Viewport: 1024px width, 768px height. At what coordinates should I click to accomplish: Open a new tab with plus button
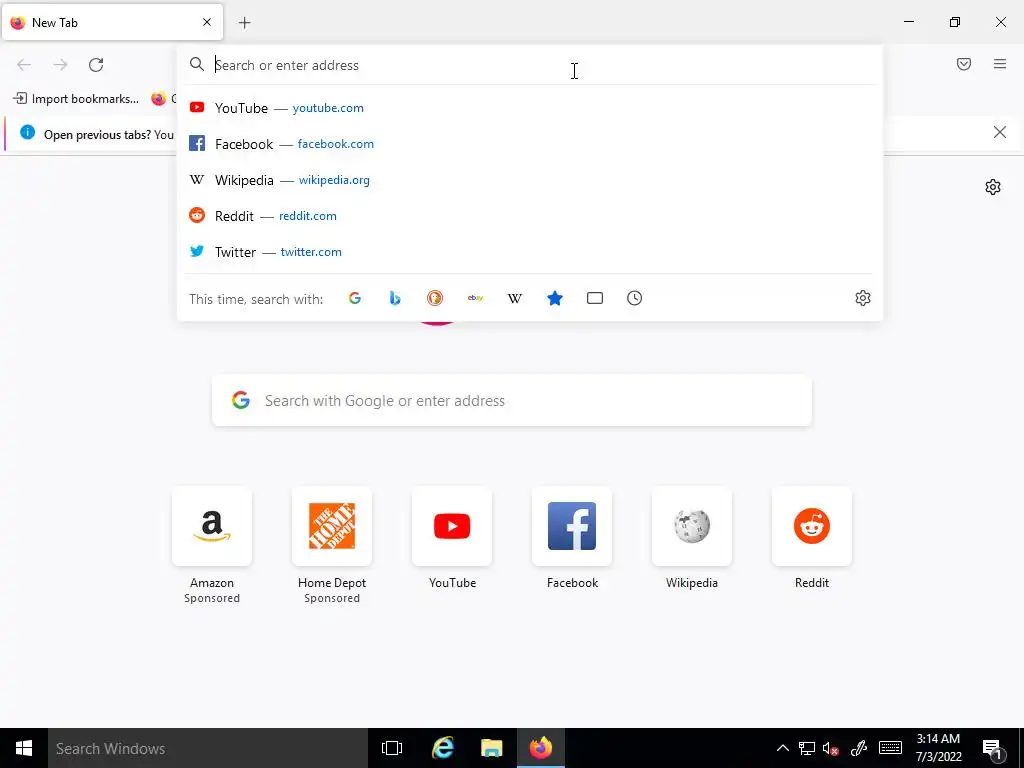pyautogui.click(x=245, y=23)
